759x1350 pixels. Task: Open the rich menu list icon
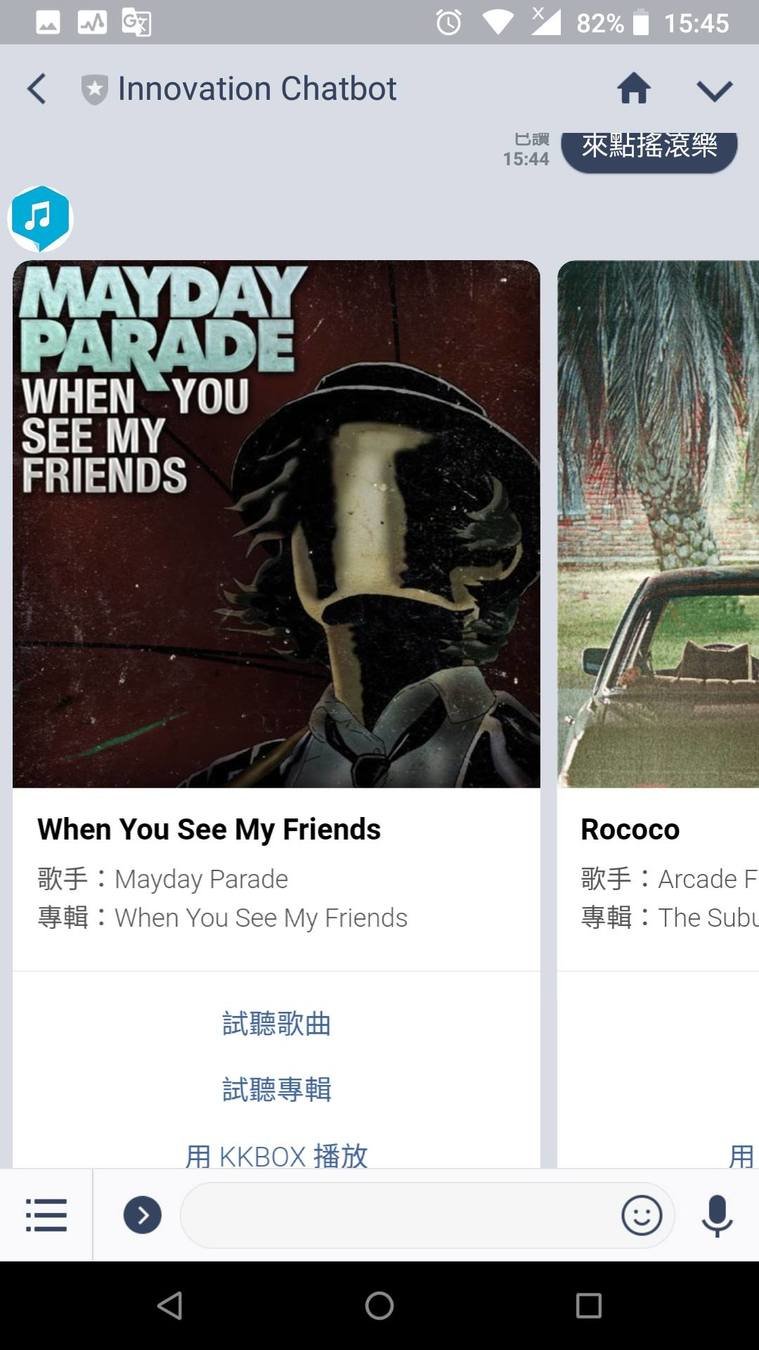46,1215
